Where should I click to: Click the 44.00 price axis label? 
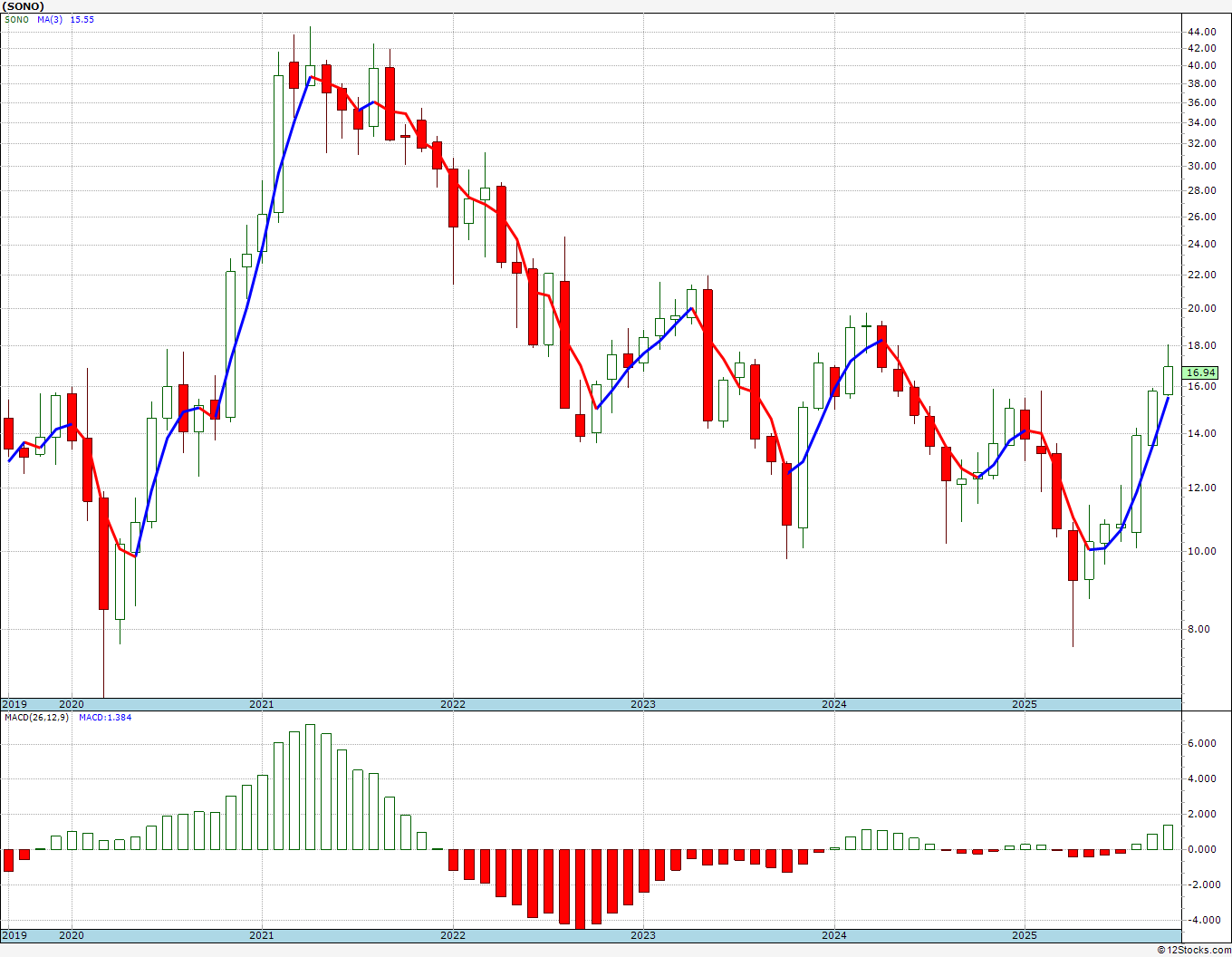(1201, 32)
